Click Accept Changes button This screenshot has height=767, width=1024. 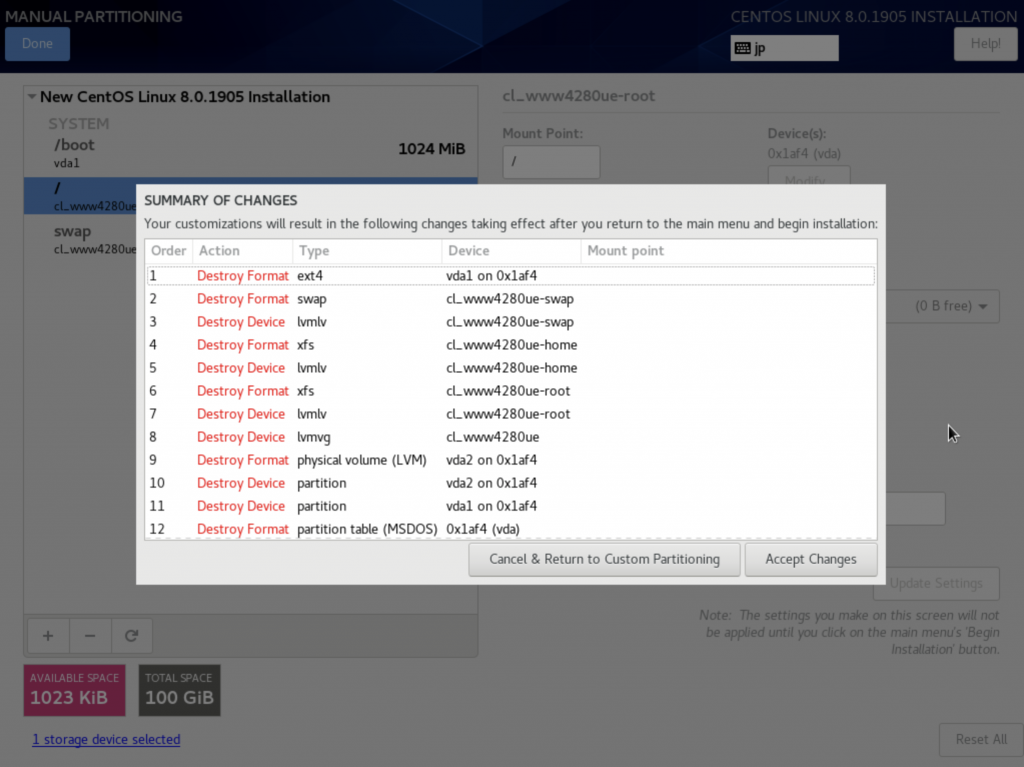tap(810, 559)
